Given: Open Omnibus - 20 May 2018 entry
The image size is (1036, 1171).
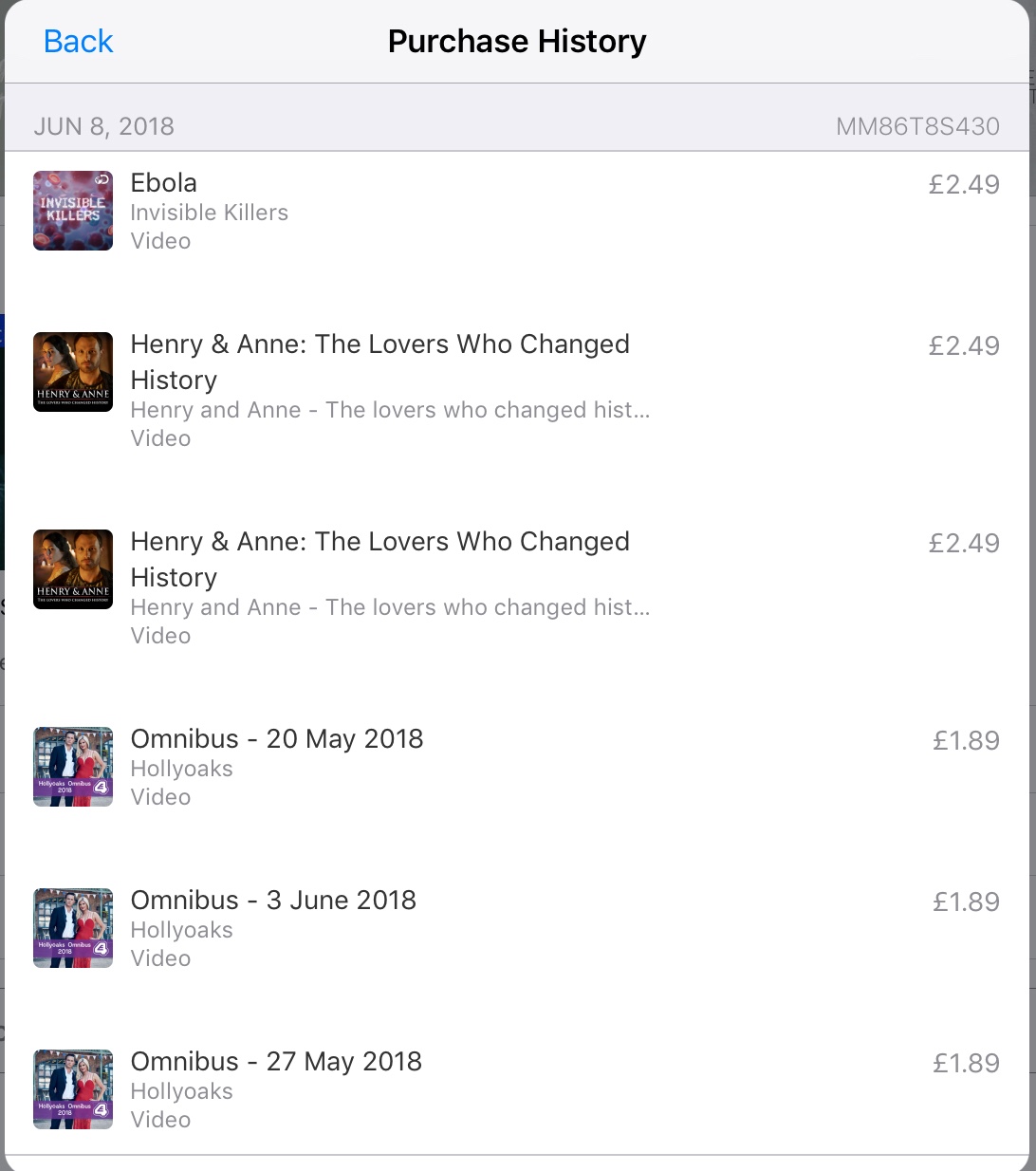Looking at the screenshot, I should (277, 739).
